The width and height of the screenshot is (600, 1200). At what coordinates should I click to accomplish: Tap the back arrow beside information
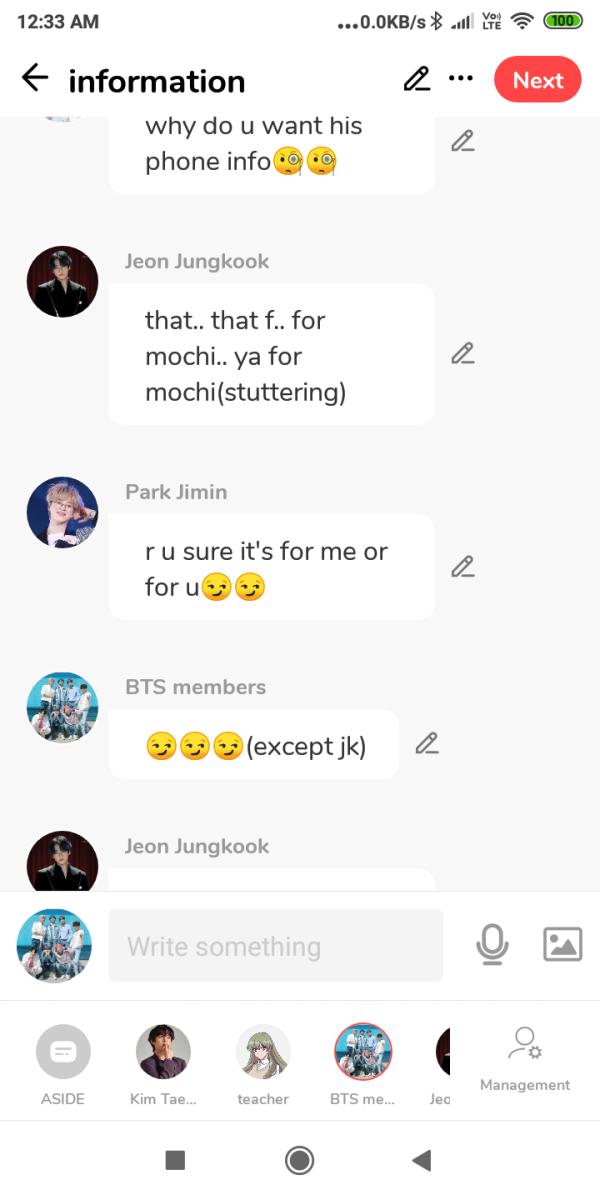35,78
